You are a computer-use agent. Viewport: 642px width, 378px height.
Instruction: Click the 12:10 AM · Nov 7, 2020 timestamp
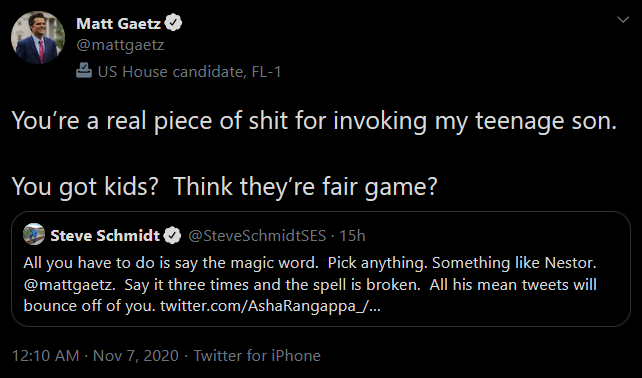[95, 355]
